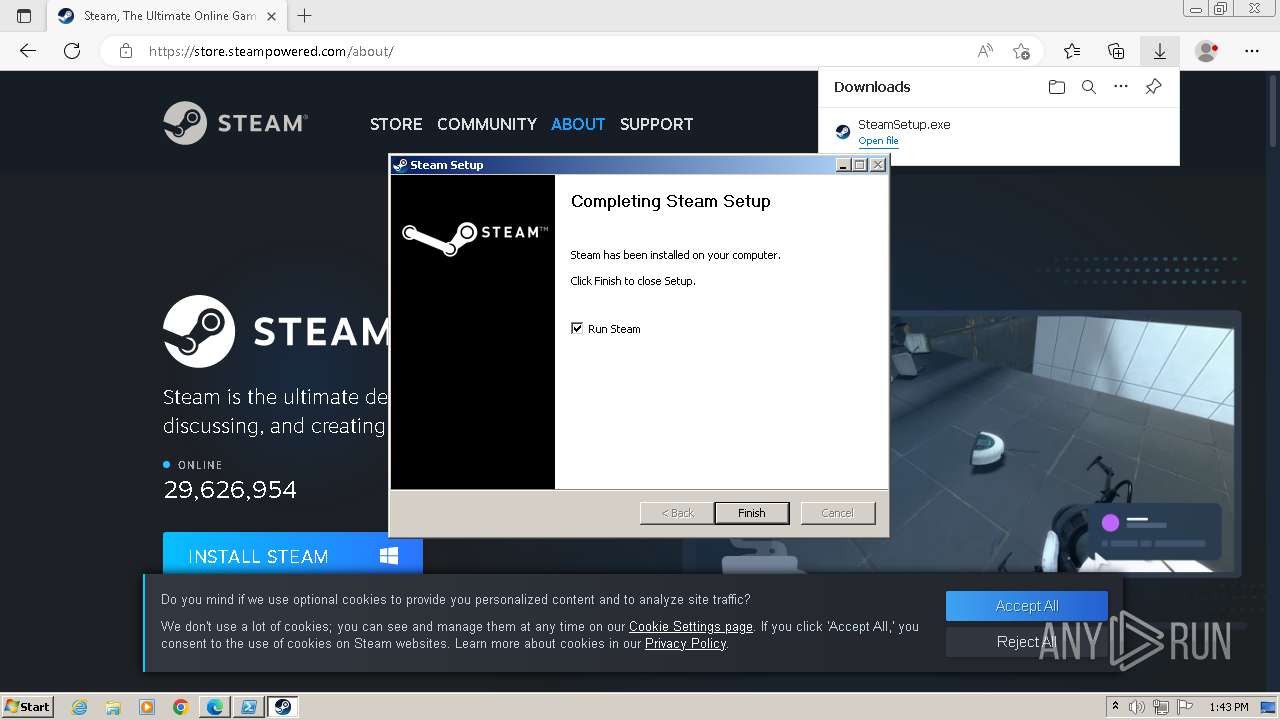
Task: Click the INSTALL STEAM button
Action: (x=293, y=556)
